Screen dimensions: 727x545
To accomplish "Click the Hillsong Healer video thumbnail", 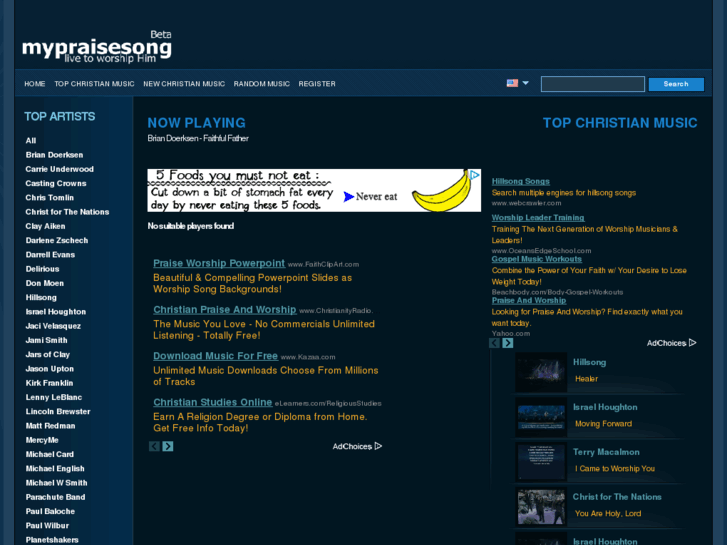I will click(541, 372).
